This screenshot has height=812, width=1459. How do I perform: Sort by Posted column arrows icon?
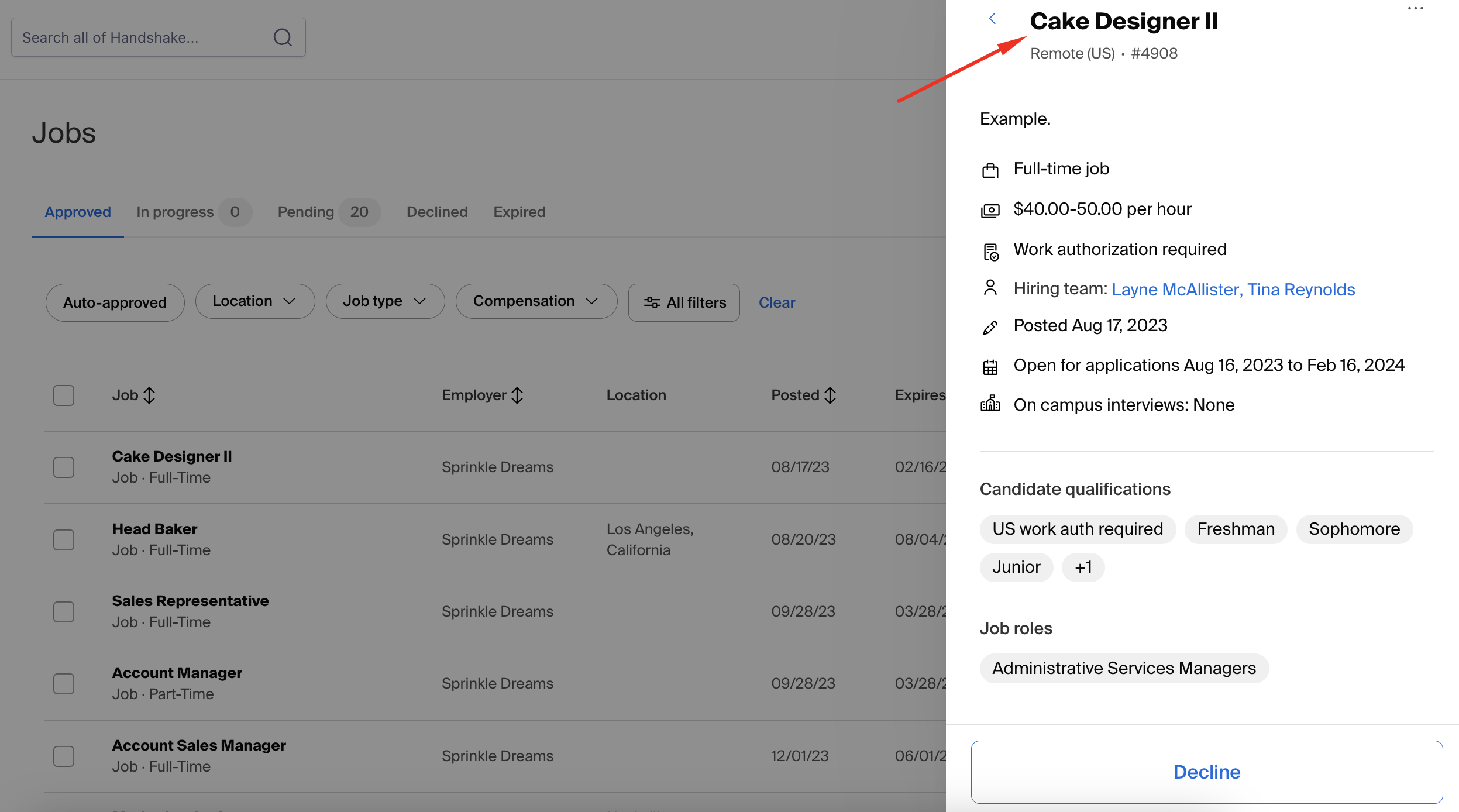(x=830, y=395)
